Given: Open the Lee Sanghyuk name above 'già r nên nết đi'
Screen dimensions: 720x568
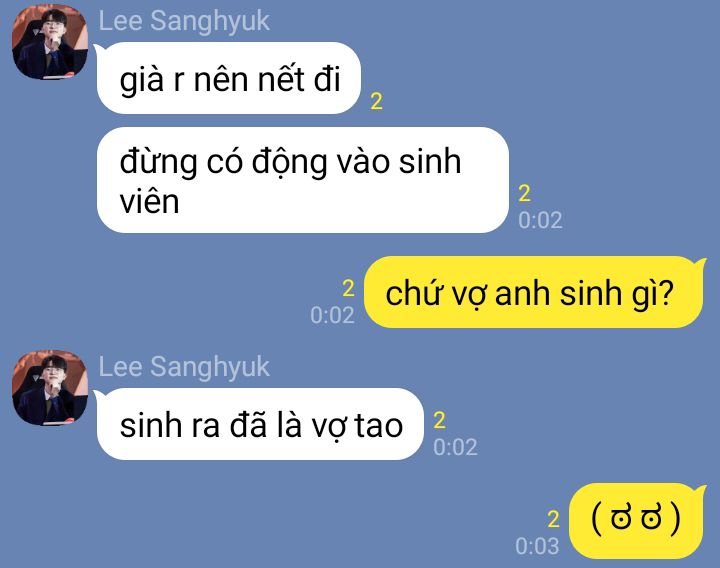Looking at the screenshot, I should point(184,21).
